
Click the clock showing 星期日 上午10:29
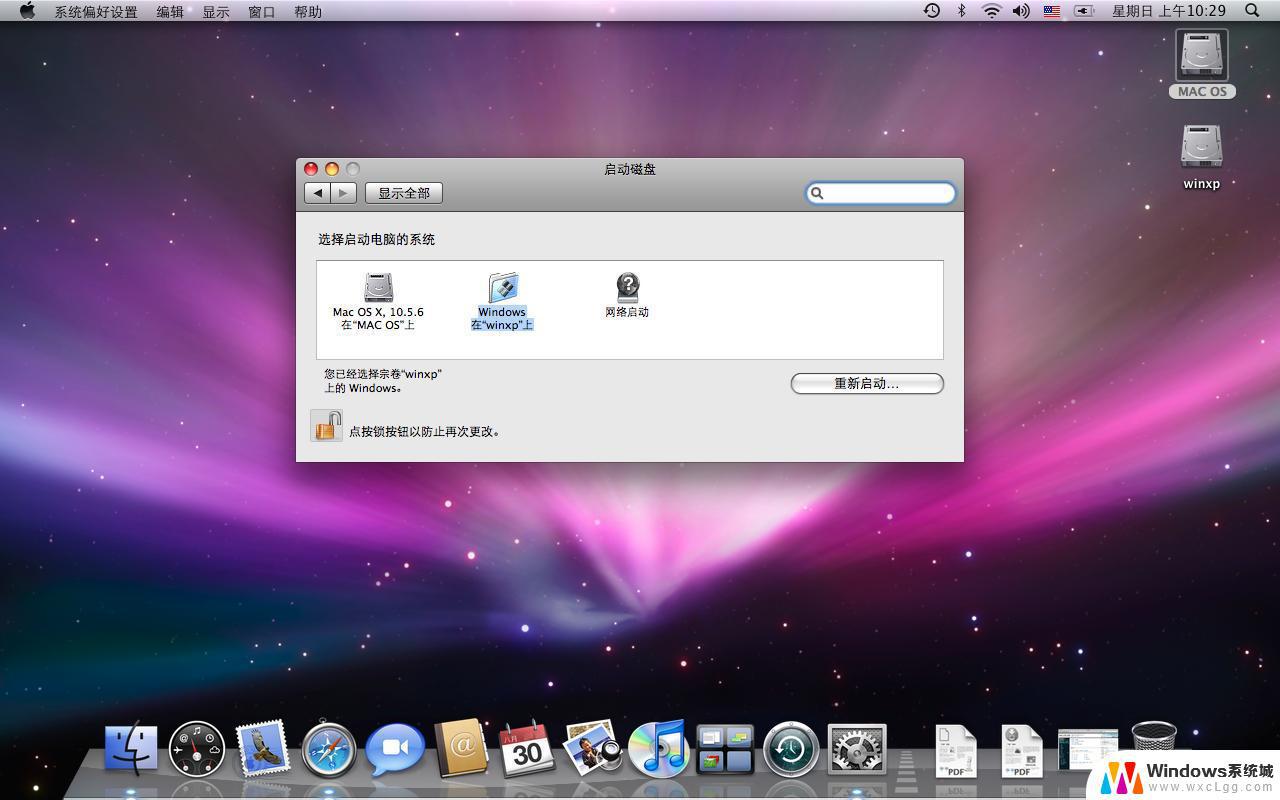[x=1169, y=11]
